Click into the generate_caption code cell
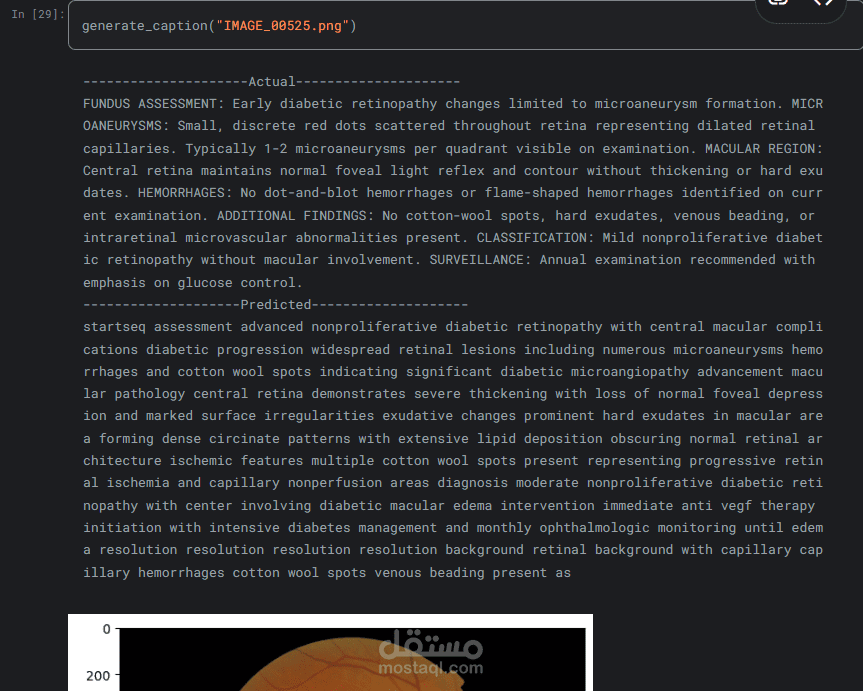This screenshot has width=863, height=691. (x=465, y=25)
